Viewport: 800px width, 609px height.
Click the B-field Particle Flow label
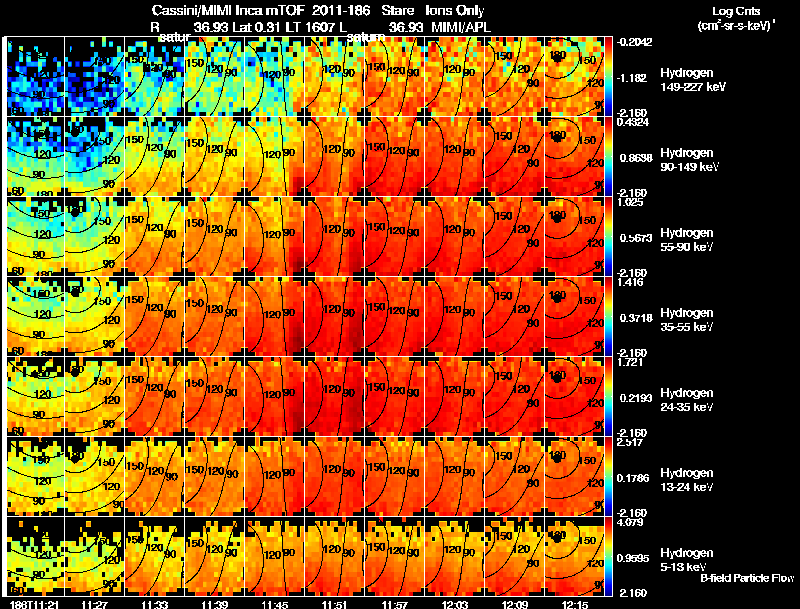[747, 578]
